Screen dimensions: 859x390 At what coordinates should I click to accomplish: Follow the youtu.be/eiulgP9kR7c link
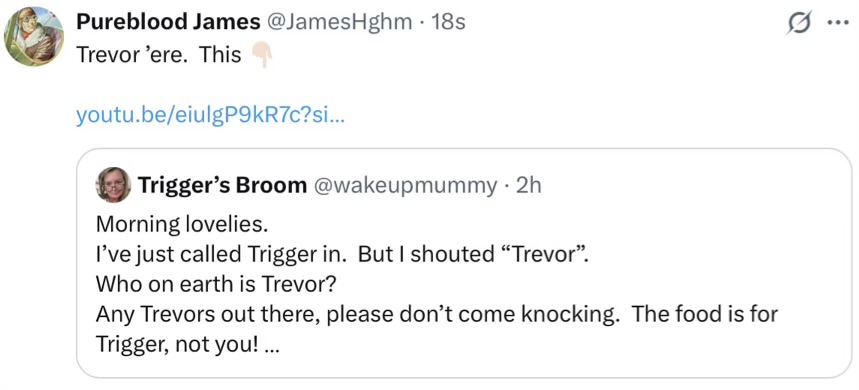210,116
